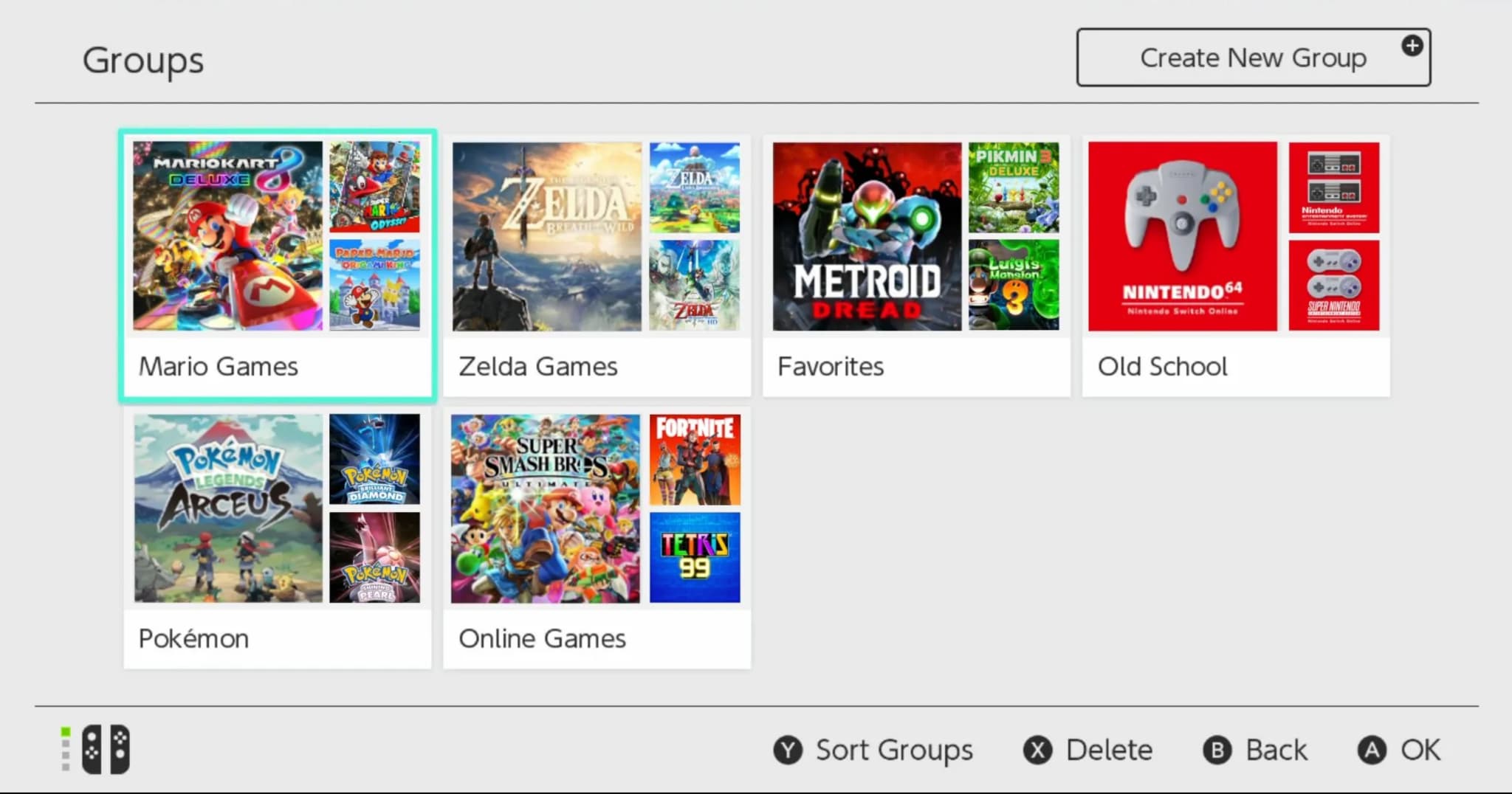Viewport: 1512px width, 794px height.
Task: Click the Metroid Dread cover art
Action: (867, 236)
